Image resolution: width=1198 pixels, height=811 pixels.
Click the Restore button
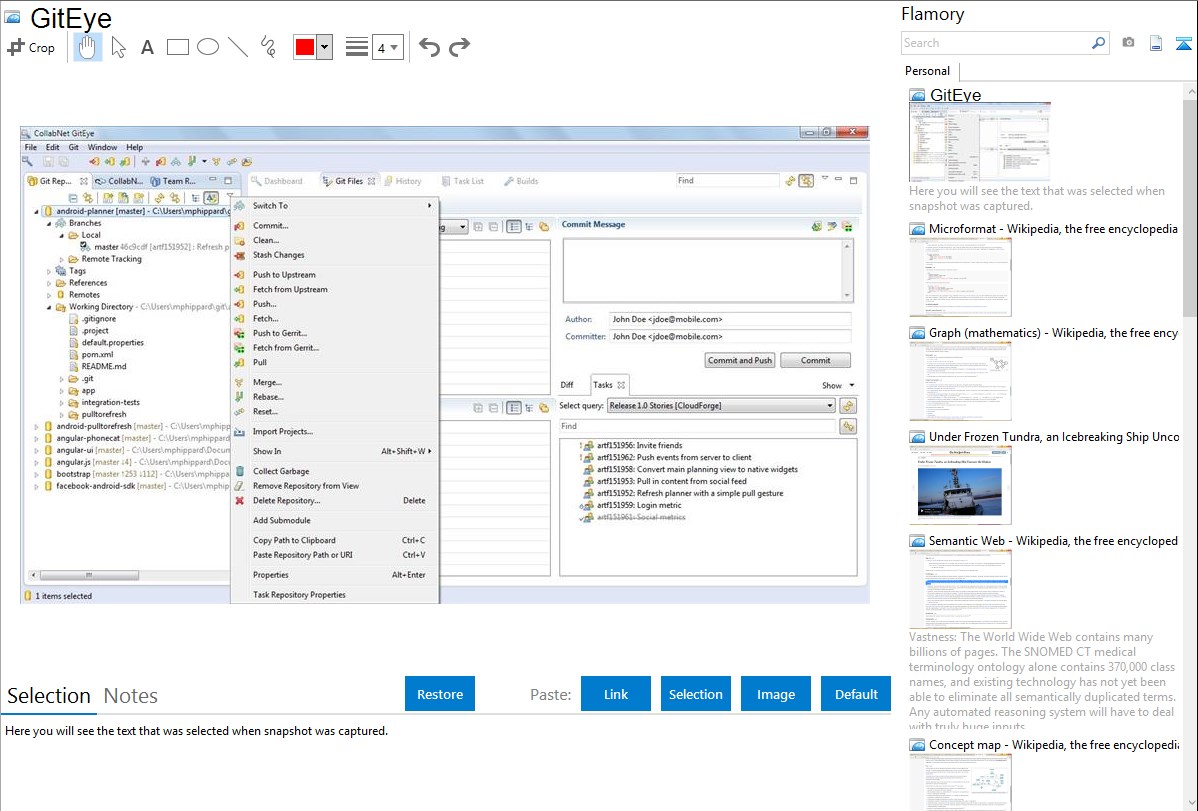click(x=440, y=694)
